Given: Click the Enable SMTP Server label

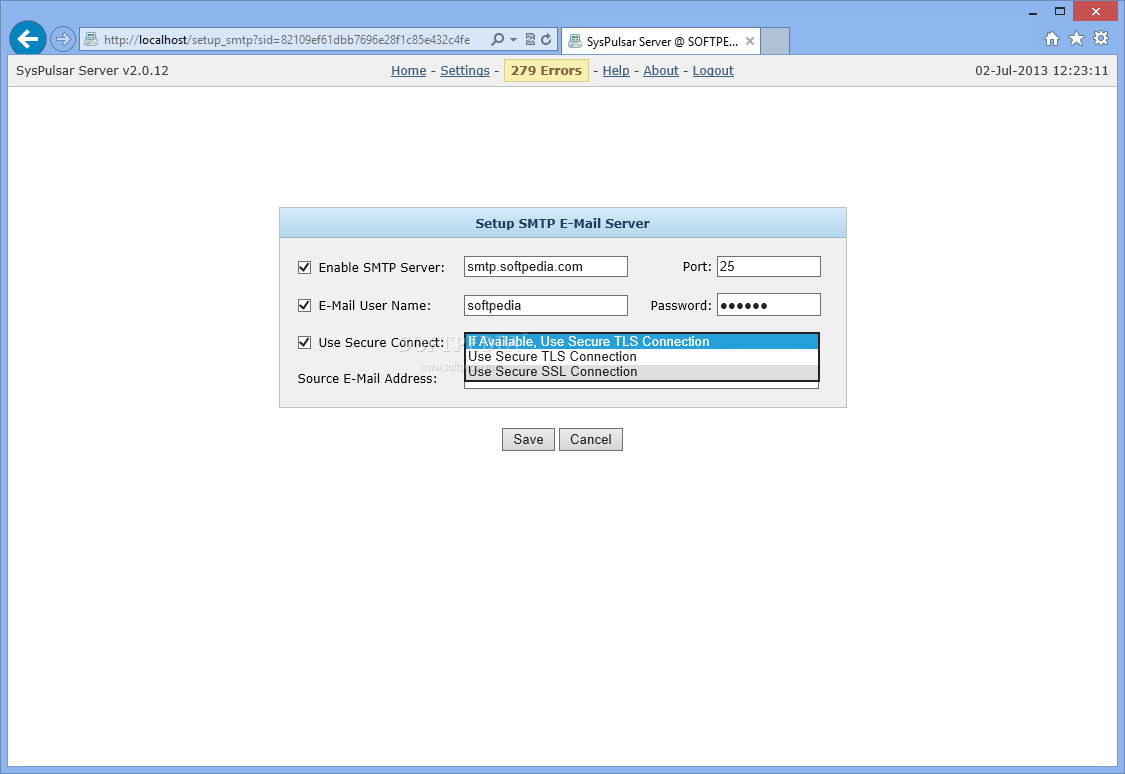Looking at the screenshot, I should pos(382,268).
